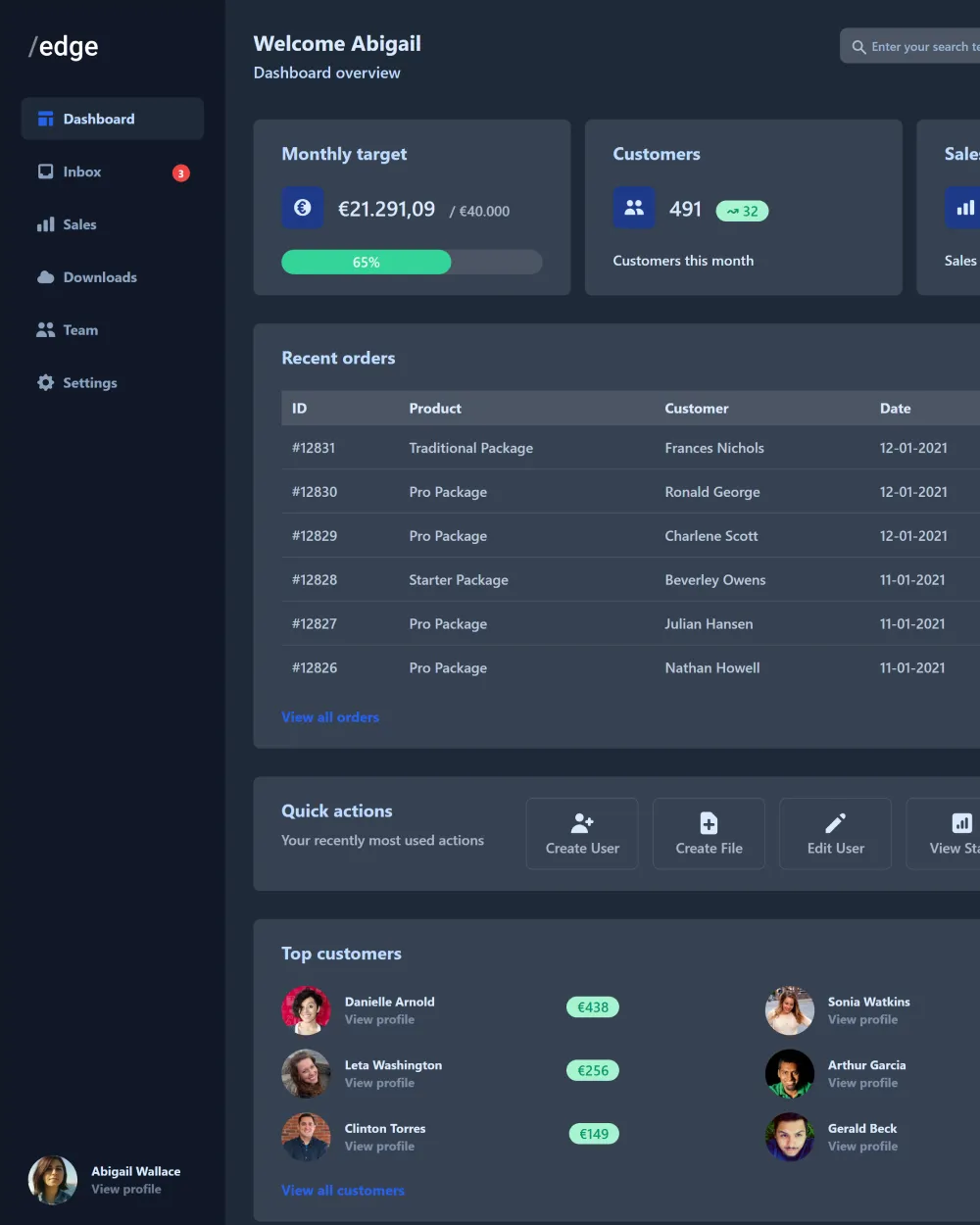980x1225 pixels.
Task: Open Leta Washington's View profile link
Action: click(x=379, y=1083)
